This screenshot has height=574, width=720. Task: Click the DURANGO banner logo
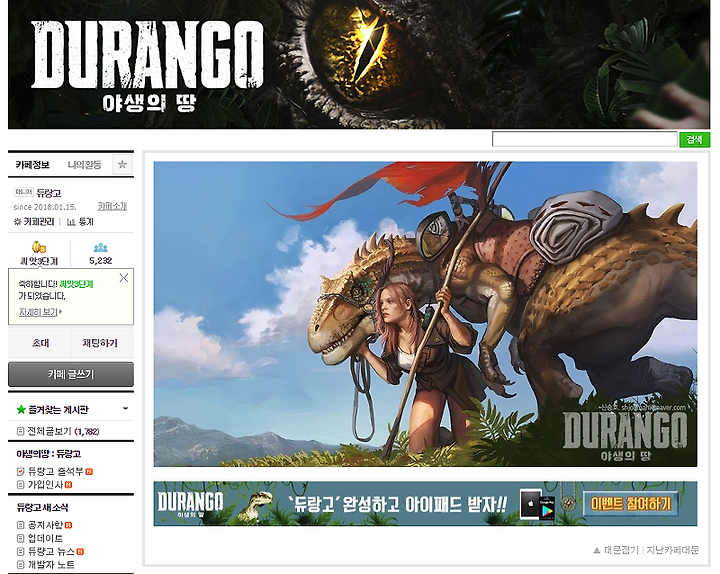coord(148,65)
